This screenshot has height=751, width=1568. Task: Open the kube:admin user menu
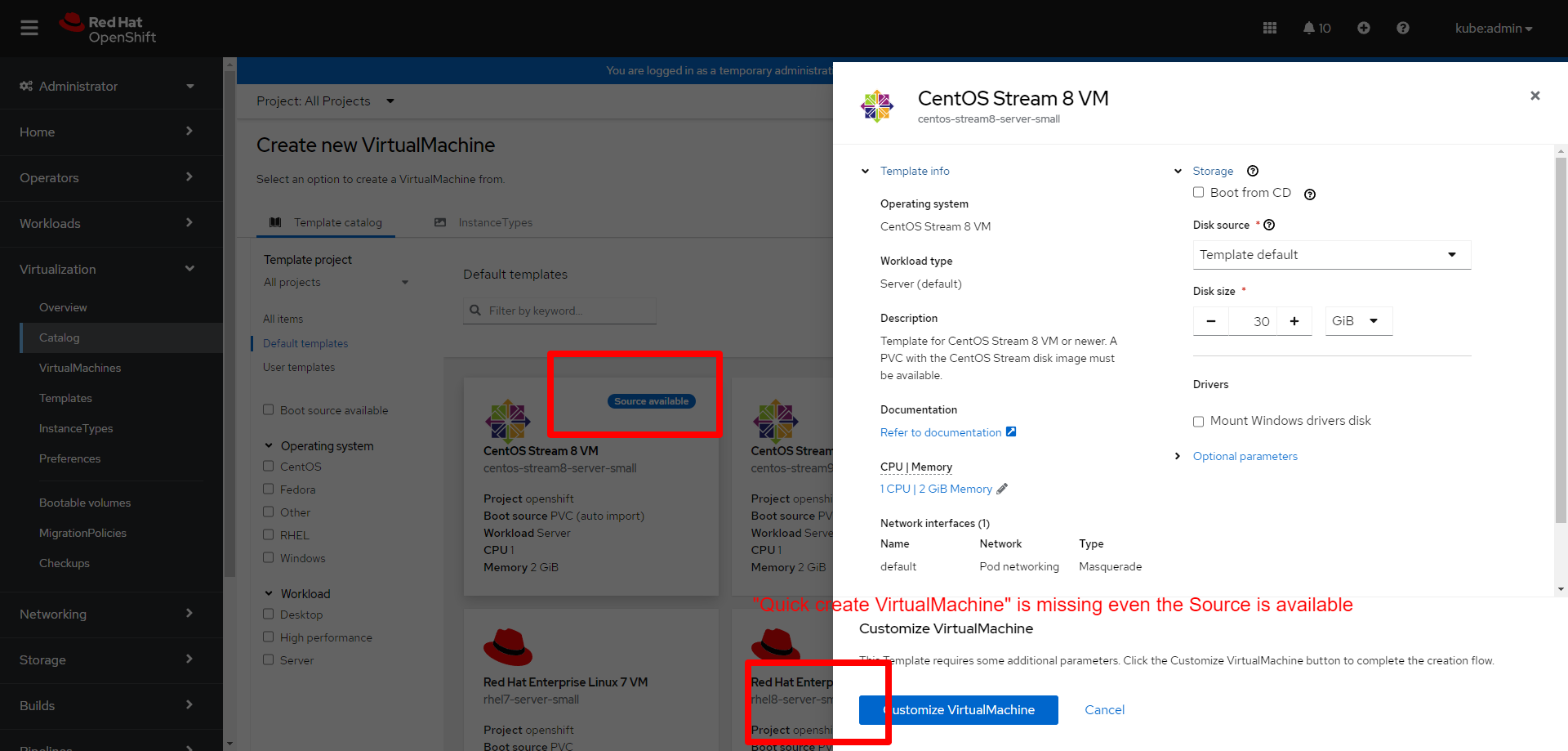pos(1494,29)
